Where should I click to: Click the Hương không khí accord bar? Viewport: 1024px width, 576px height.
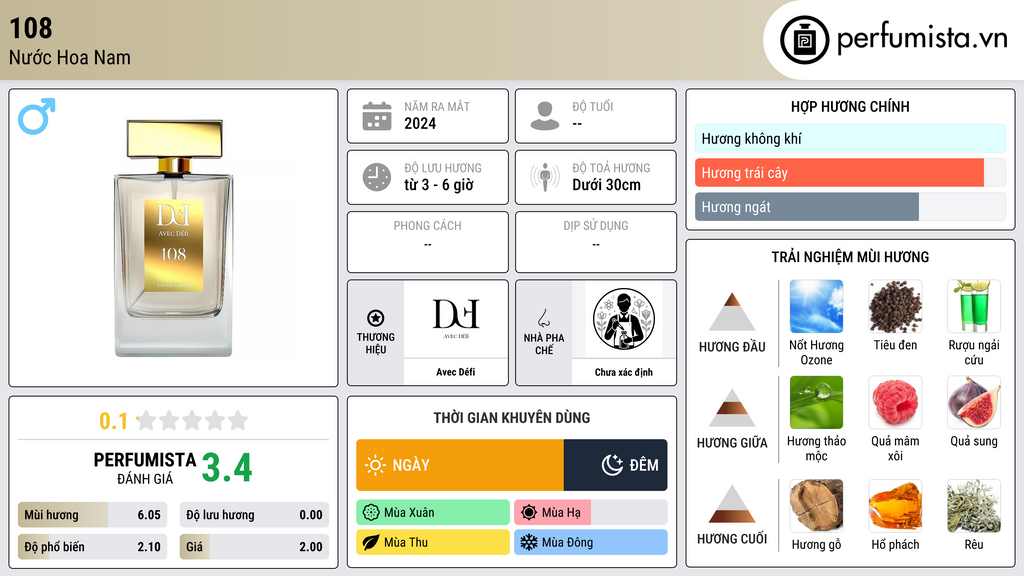(x=850, y=138)
